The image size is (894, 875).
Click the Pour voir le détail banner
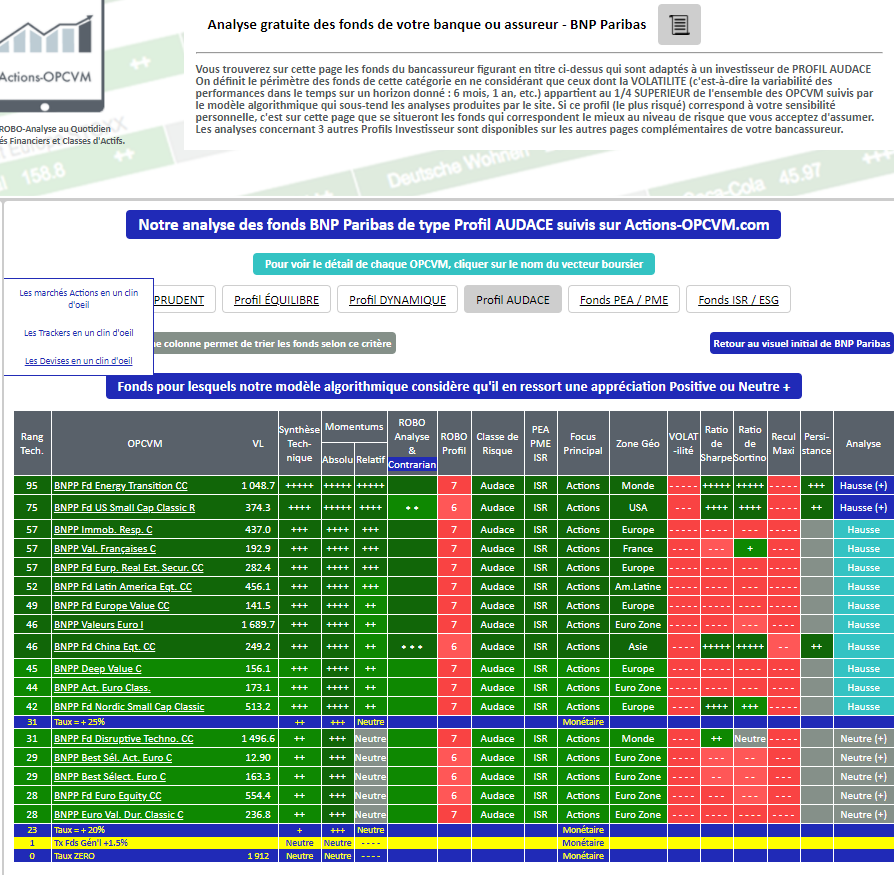454,264
